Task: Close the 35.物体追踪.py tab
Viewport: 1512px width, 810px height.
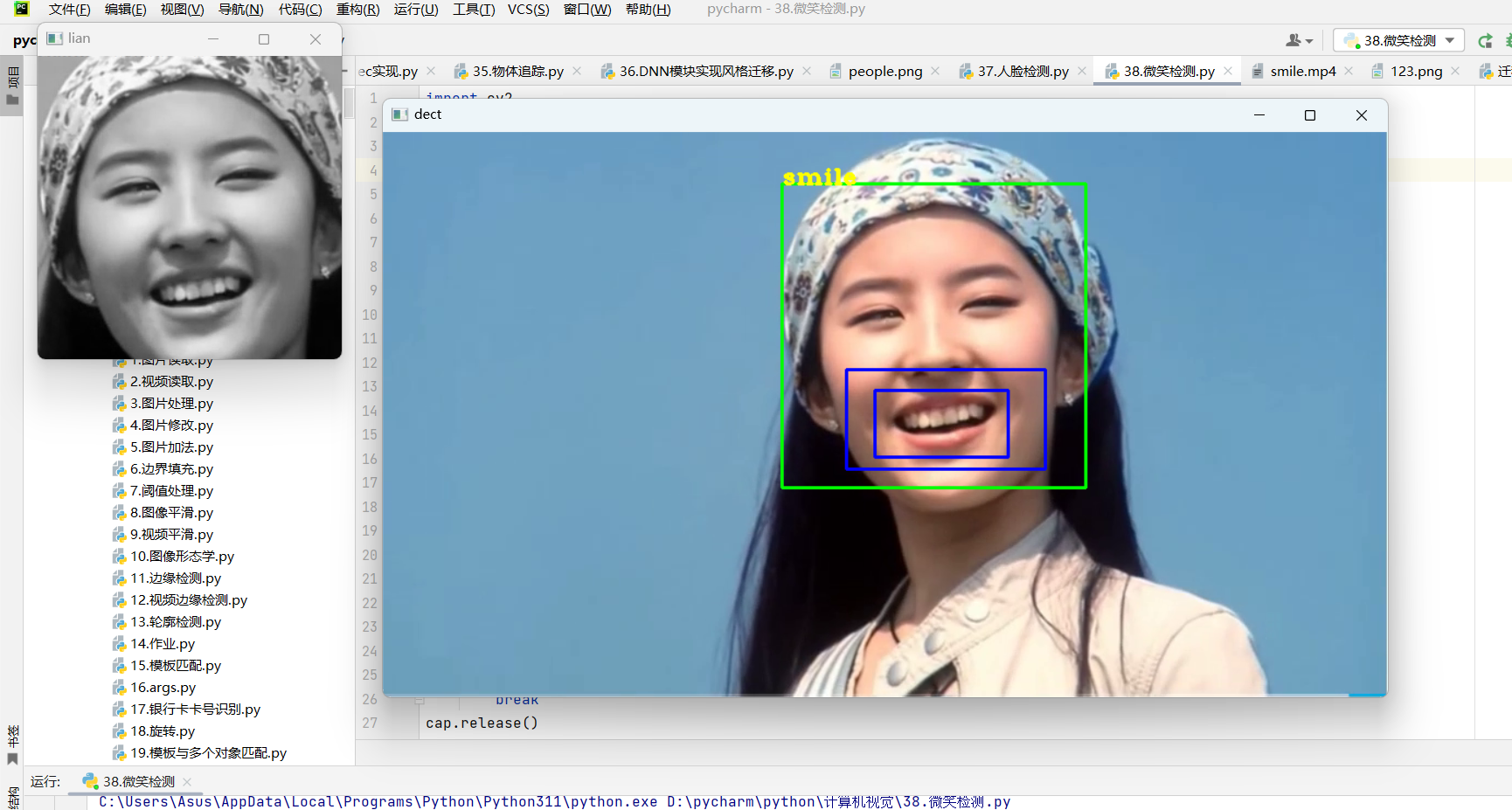Action: (x=577, y=71)
